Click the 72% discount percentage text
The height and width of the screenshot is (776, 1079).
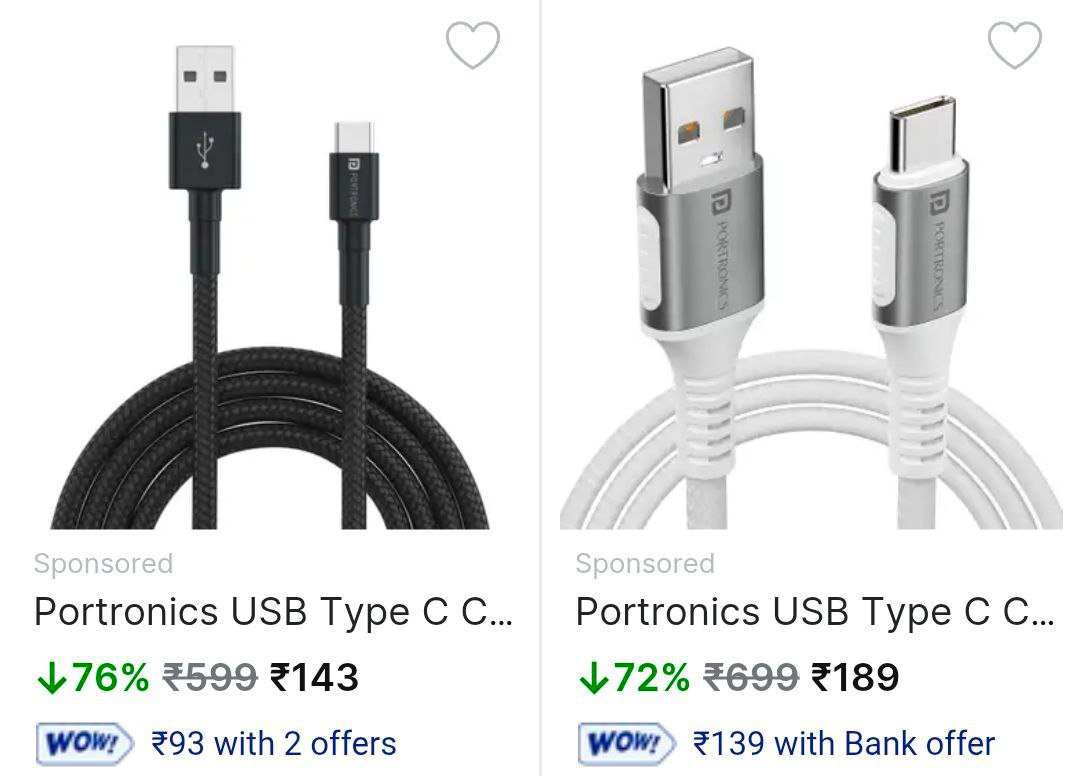tap(651, 678)
